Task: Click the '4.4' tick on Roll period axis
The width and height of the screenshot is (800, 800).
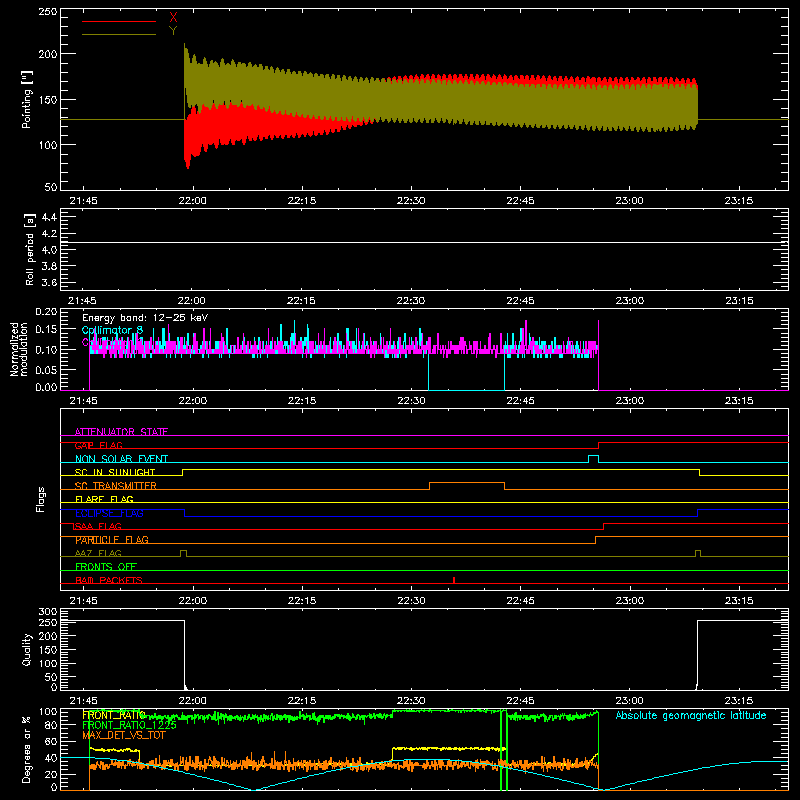Action: [x=48, y=217]
